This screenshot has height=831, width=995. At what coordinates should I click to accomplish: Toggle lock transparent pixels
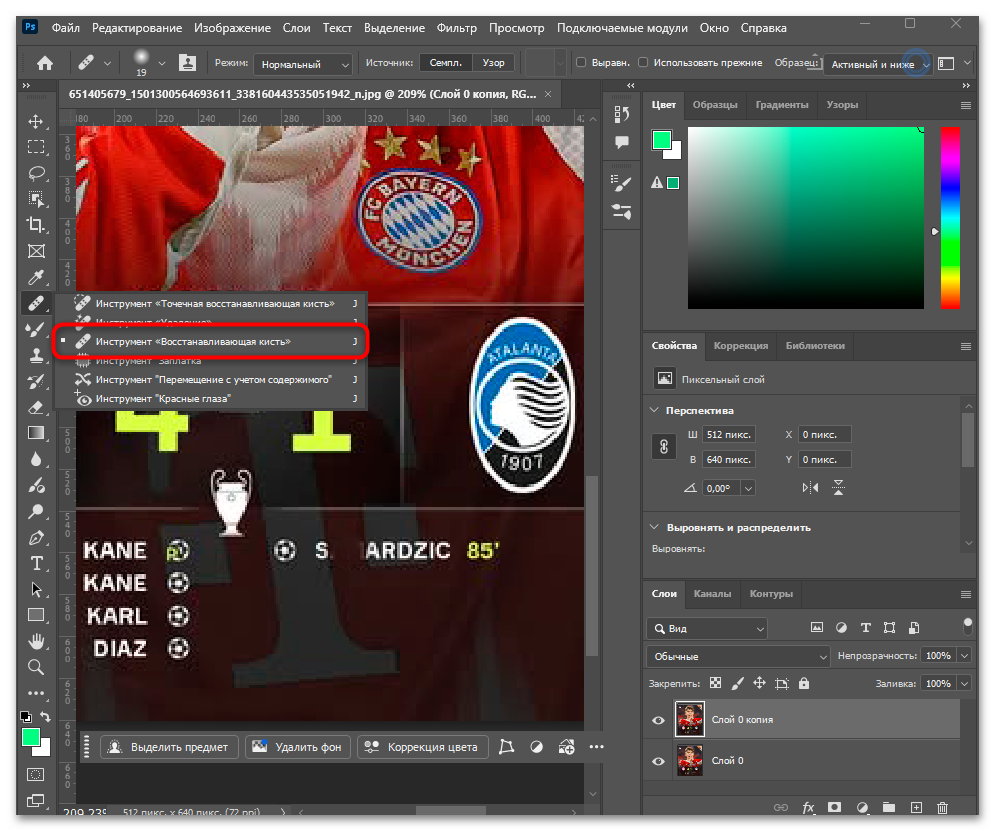[715, 683]
